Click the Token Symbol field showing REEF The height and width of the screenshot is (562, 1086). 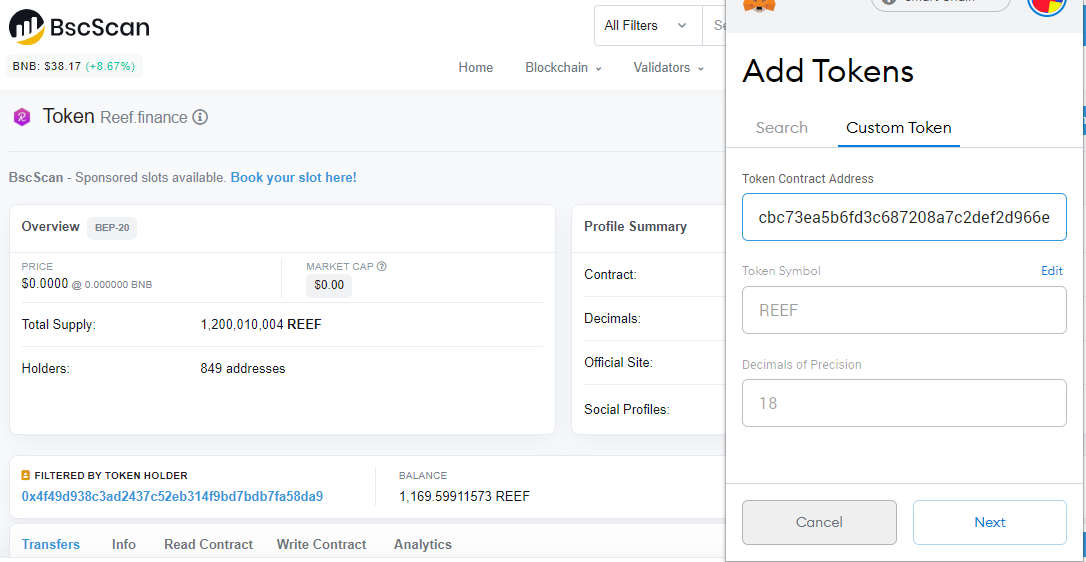905,310
